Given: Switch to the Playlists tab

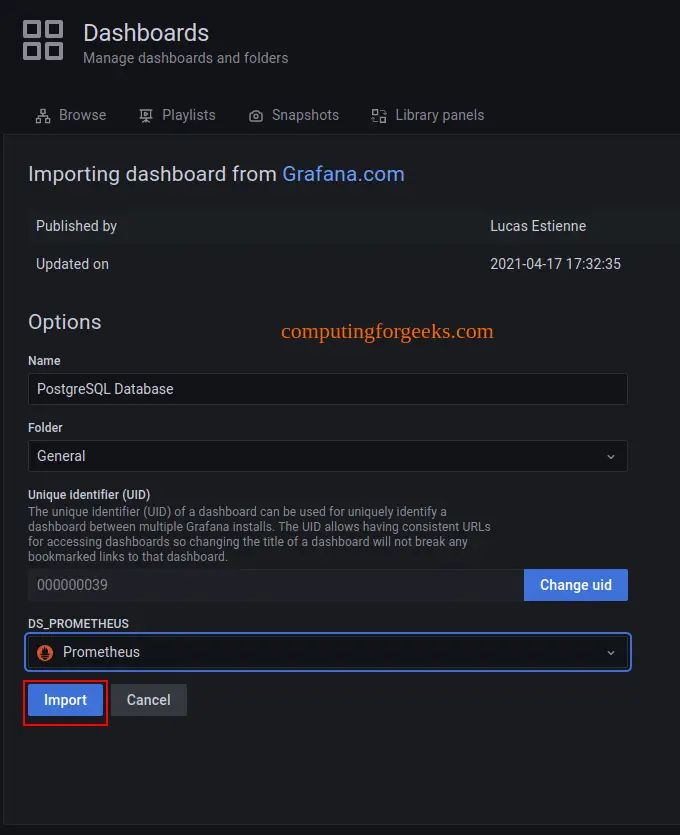Looking at the screenshot, I should 177,116.
